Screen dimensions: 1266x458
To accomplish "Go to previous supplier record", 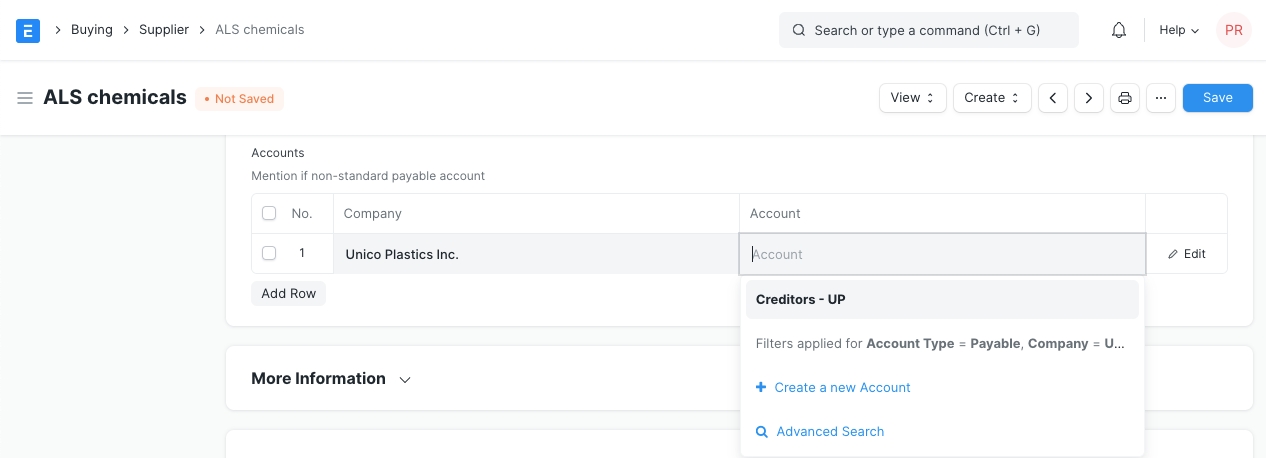I will click(1053, 98).
